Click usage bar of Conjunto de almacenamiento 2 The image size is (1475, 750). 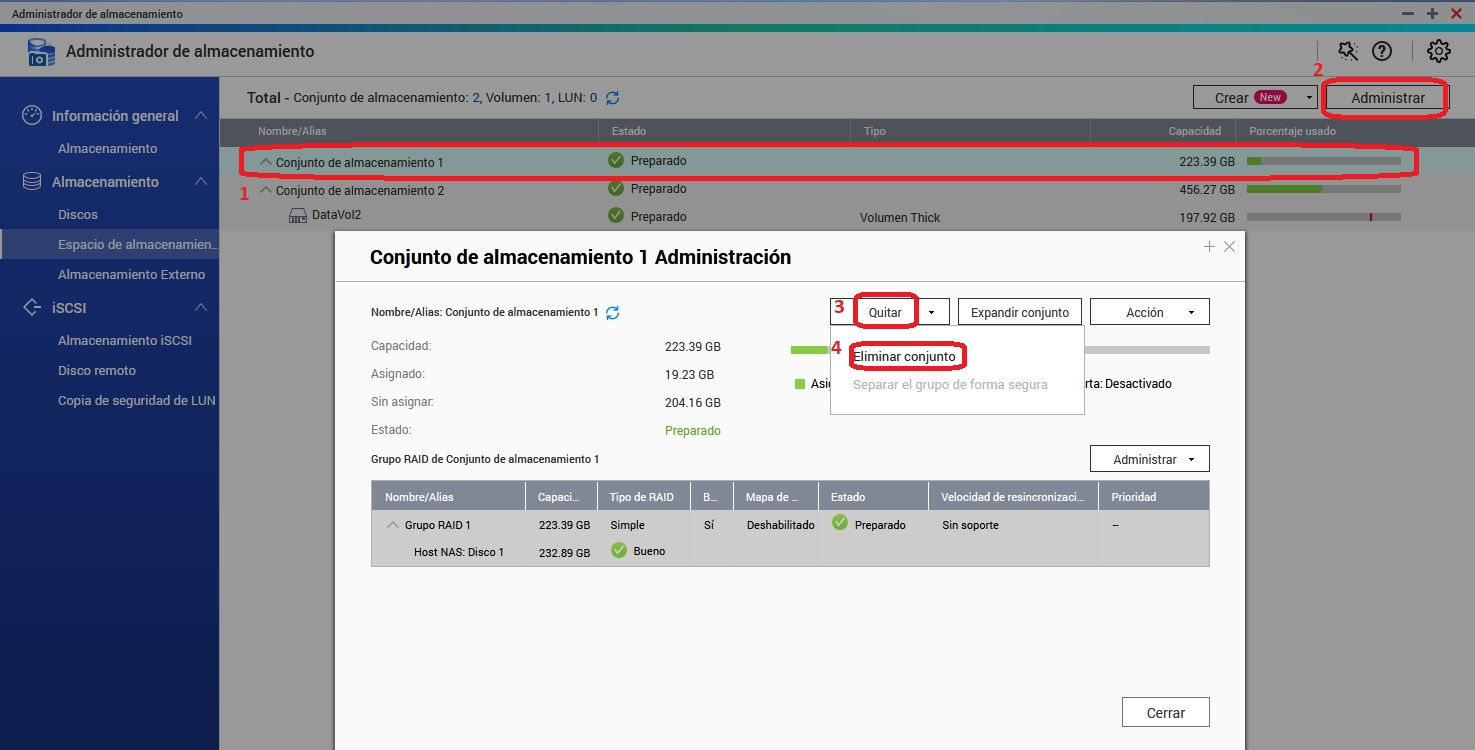click(1323, 189)
